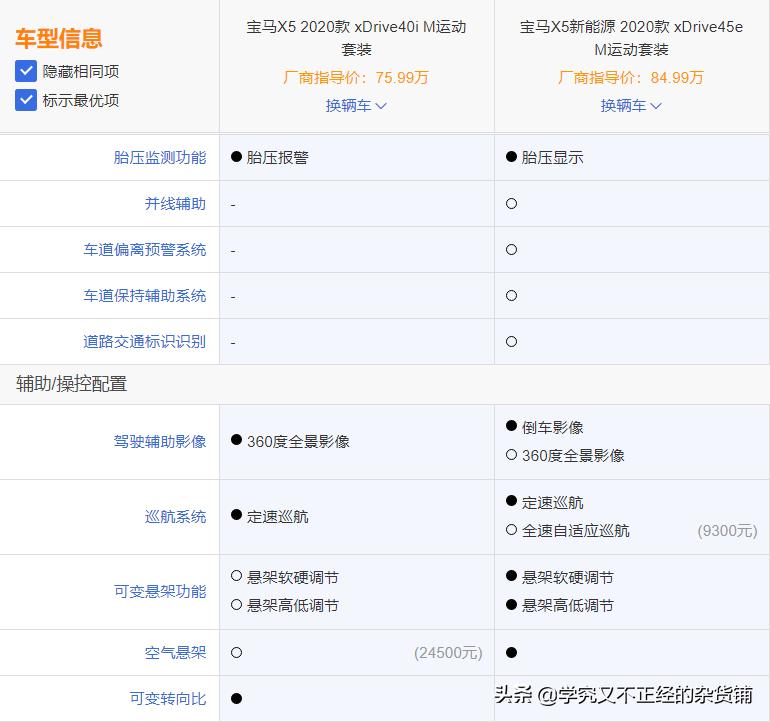Image resolution: width=770 pixels, height=722 pixels.
Task: Open the 空气悬架 link
Action: (x=175, y=653)
